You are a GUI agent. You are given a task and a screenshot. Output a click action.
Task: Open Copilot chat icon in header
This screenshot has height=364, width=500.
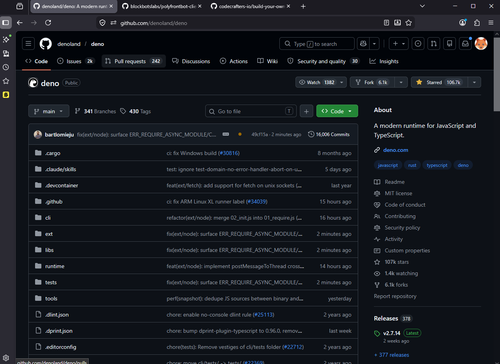pyautogui.click(x=363, y=44)
